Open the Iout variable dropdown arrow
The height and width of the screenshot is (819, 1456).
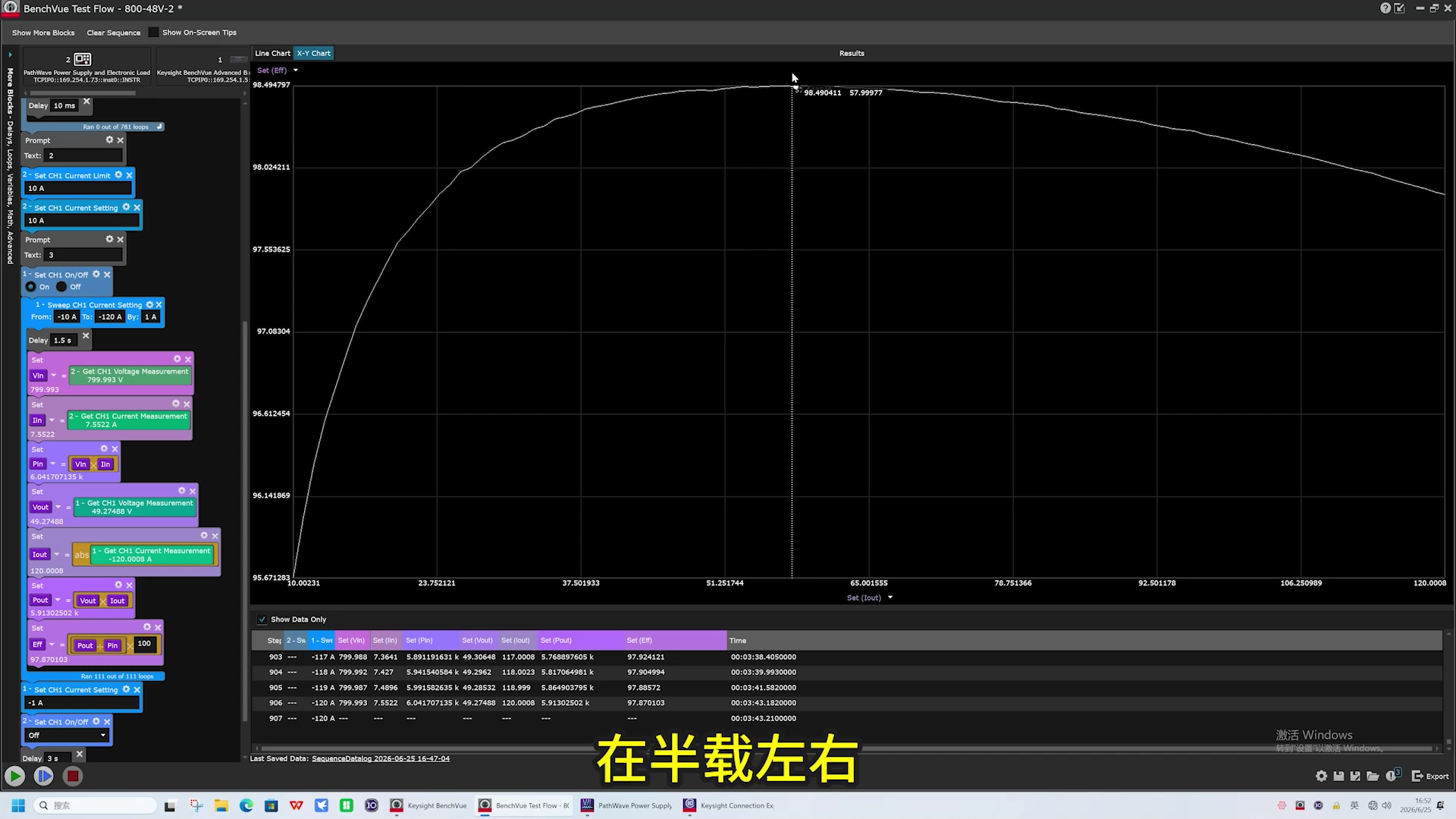coord(57,554)
